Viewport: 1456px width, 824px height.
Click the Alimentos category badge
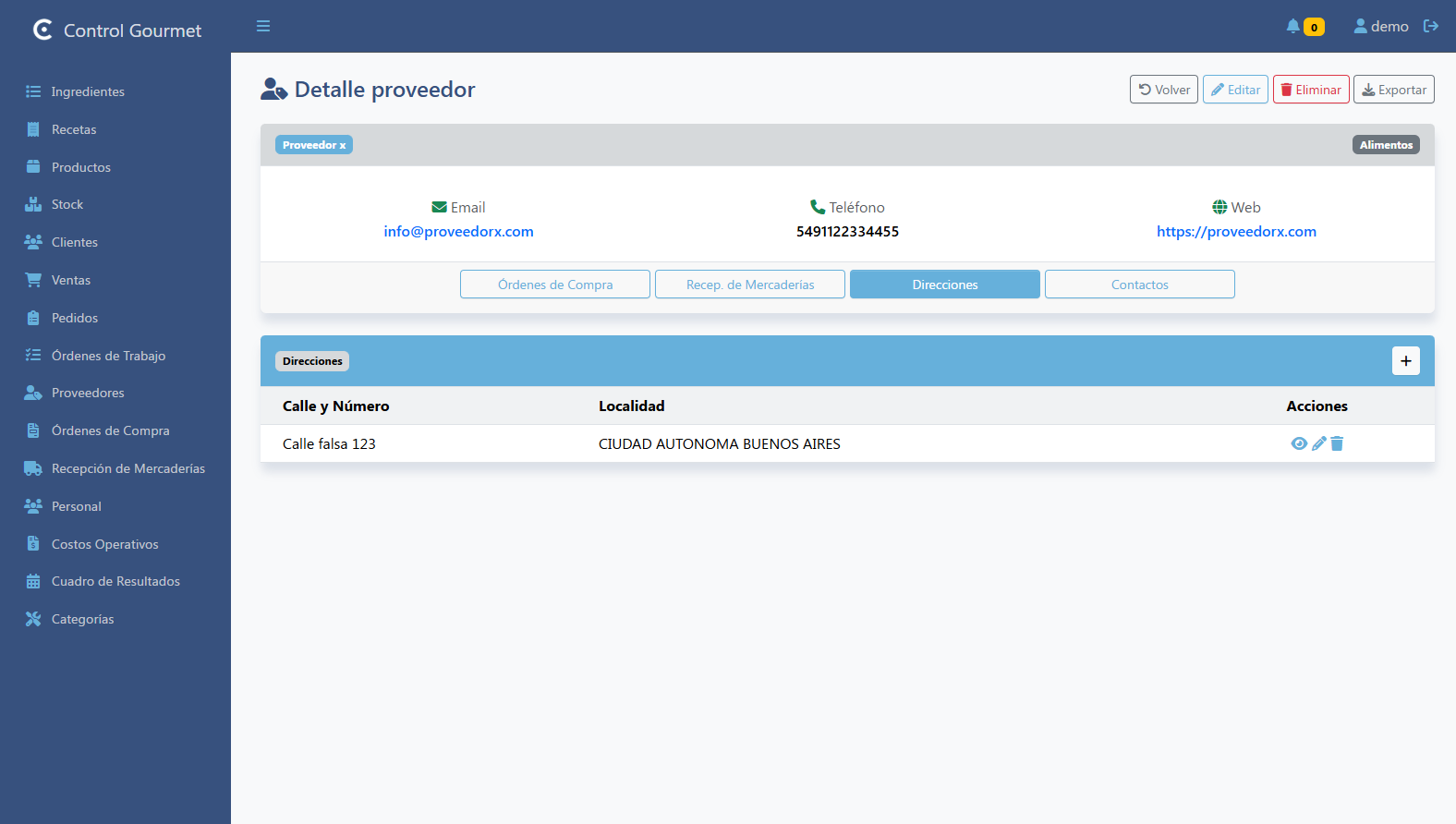click(1386, 145)
